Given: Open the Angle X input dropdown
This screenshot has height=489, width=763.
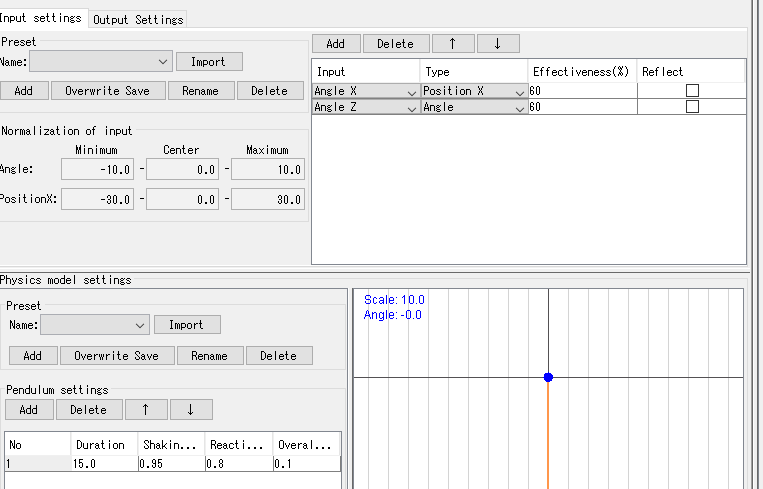Looking at the screenshot, I should [x=365, y=91].
